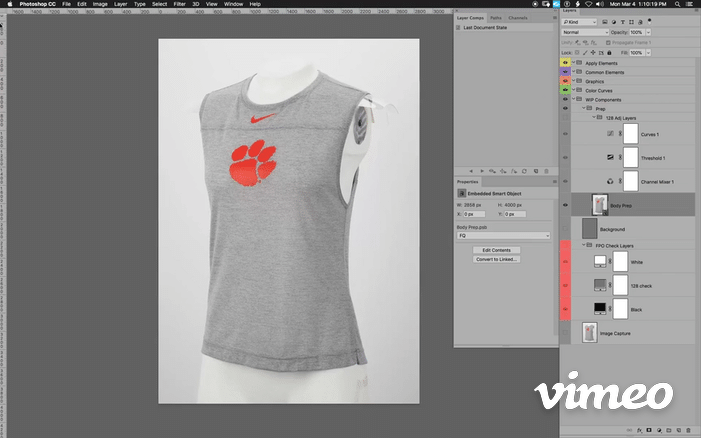This screenshot has height=438, width=701.
Task: Show the Image Capture layer
Action: tap(565, 333)
